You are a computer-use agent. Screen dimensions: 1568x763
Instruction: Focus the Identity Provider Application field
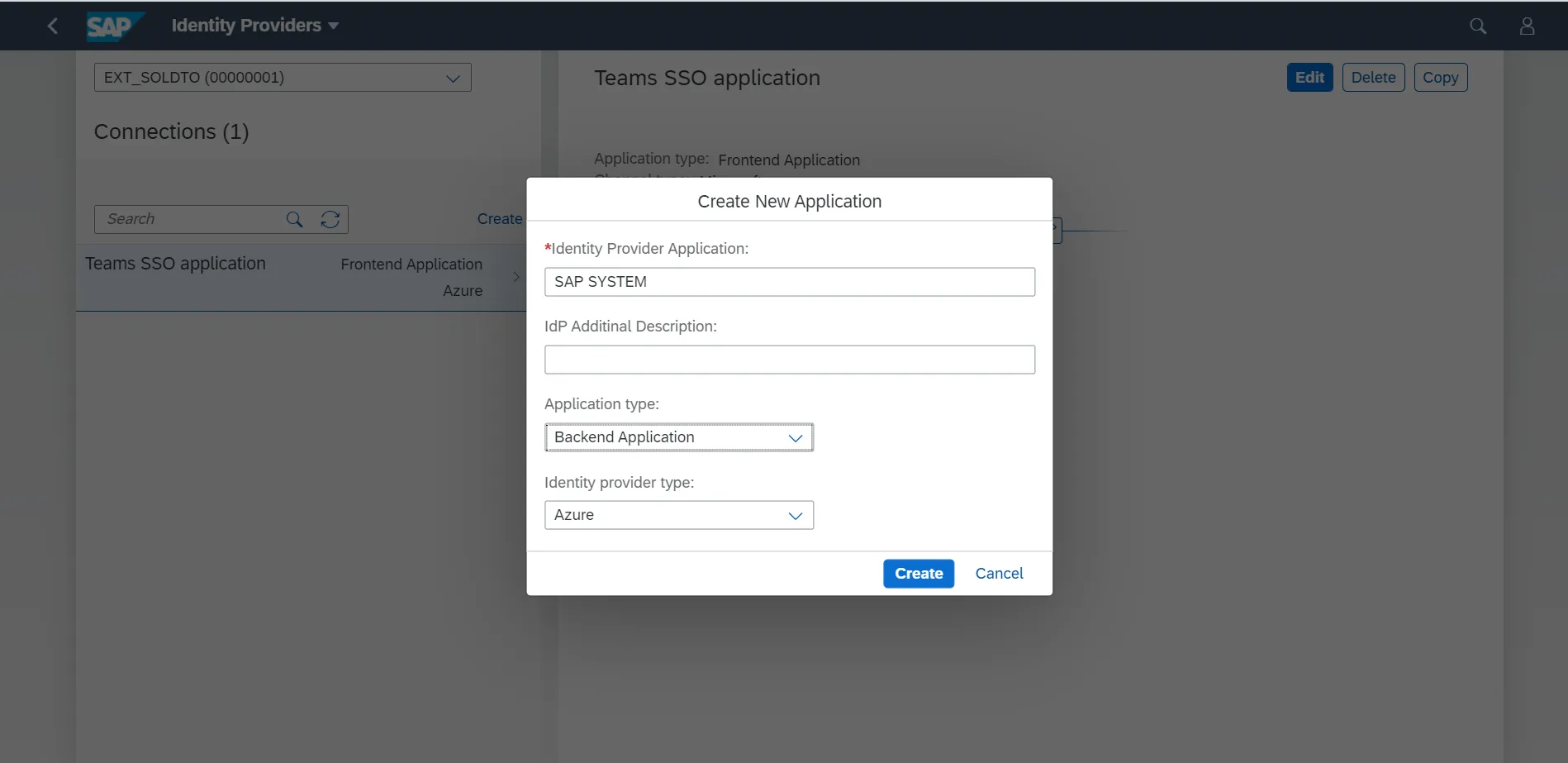click(x=789, y=282)
